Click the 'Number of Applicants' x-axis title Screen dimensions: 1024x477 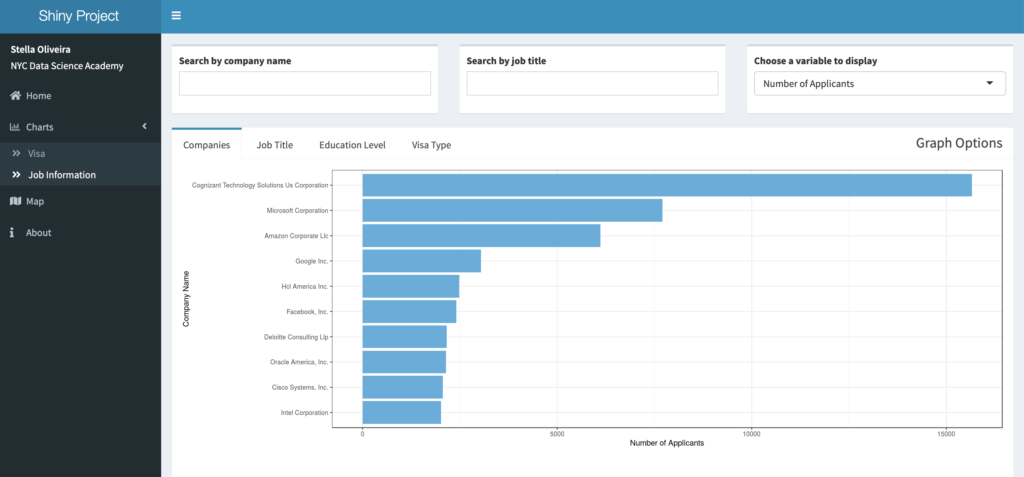pyautogui.click(x=667, y=443)
